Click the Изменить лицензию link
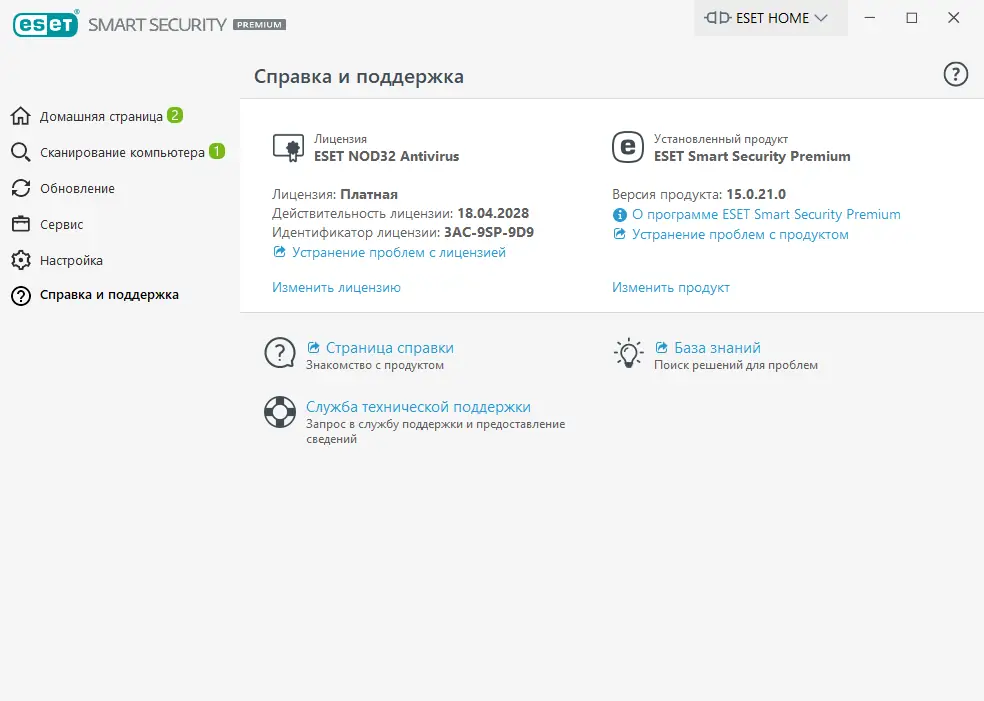 point(336,287)
